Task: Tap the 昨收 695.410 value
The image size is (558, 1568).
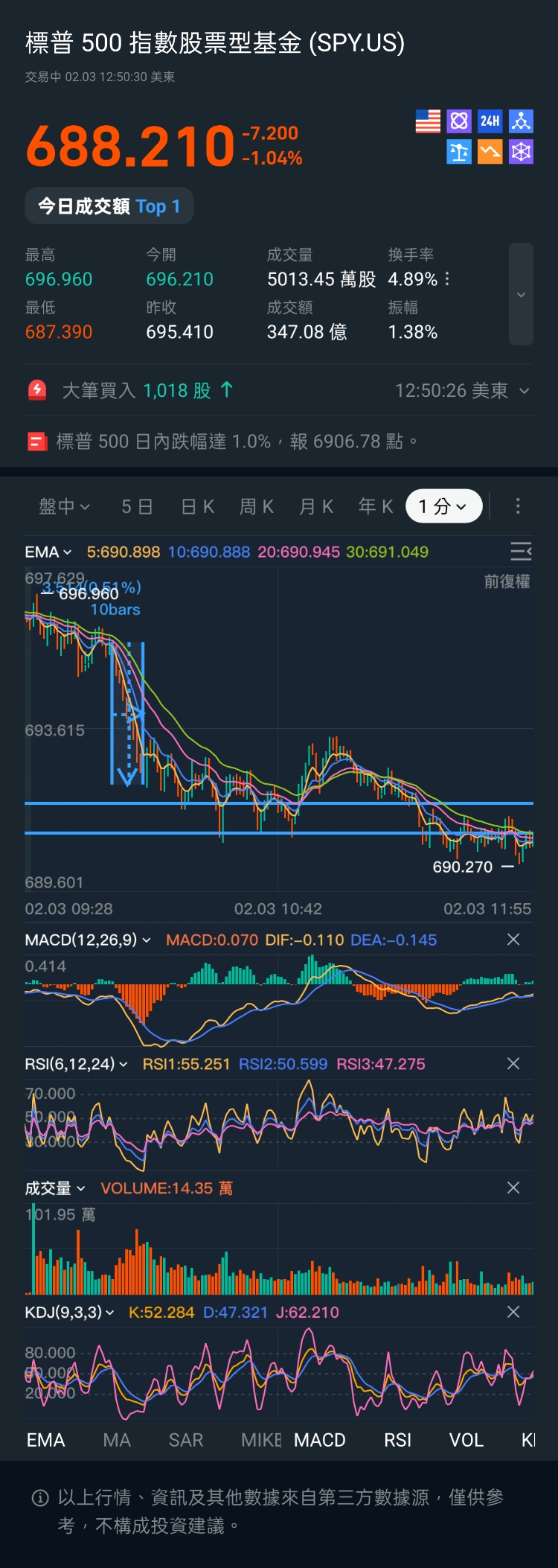Action: pos(179,332)
